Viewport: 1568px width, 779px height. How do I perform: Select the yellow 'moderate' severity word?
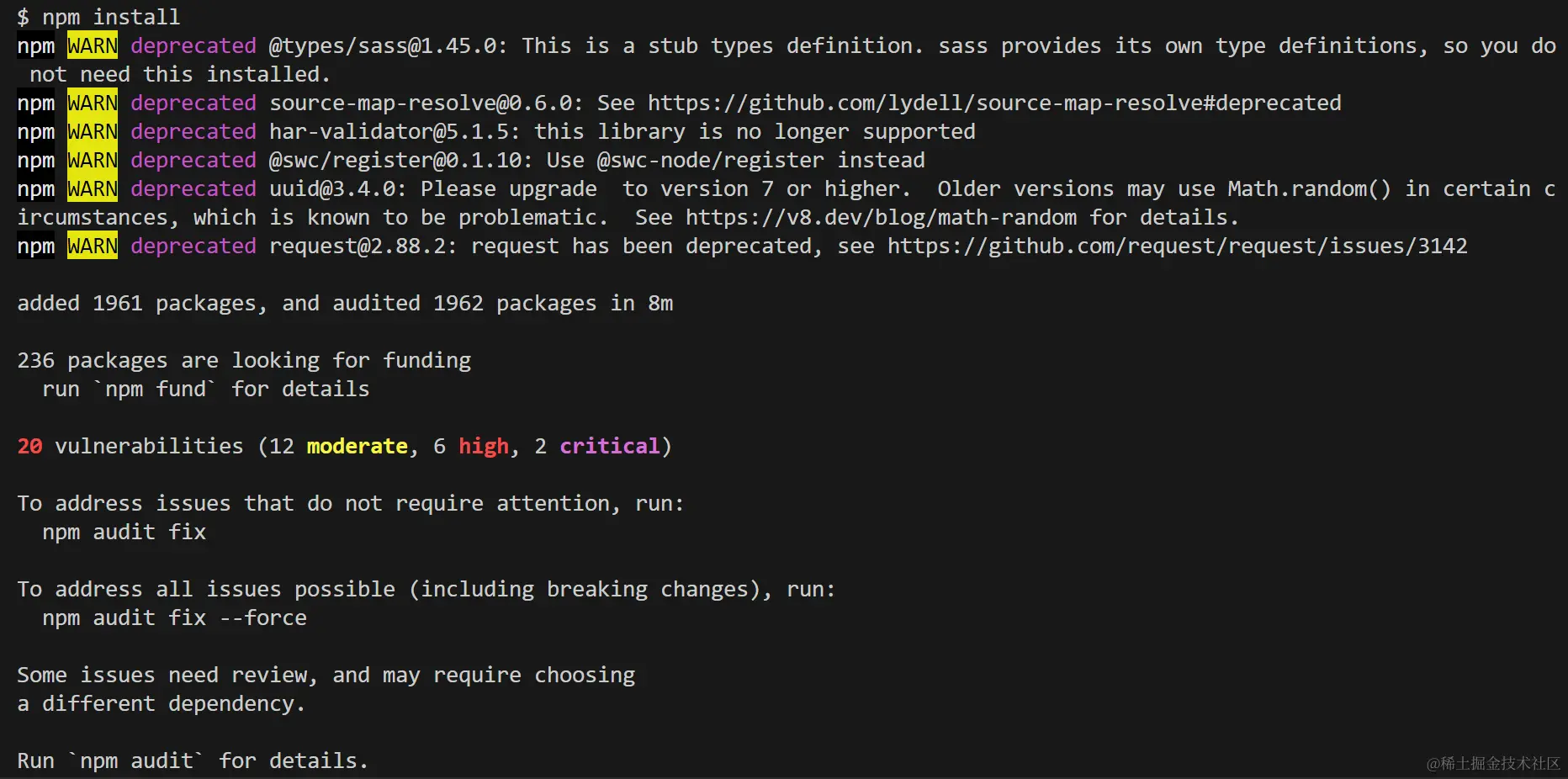357,446
